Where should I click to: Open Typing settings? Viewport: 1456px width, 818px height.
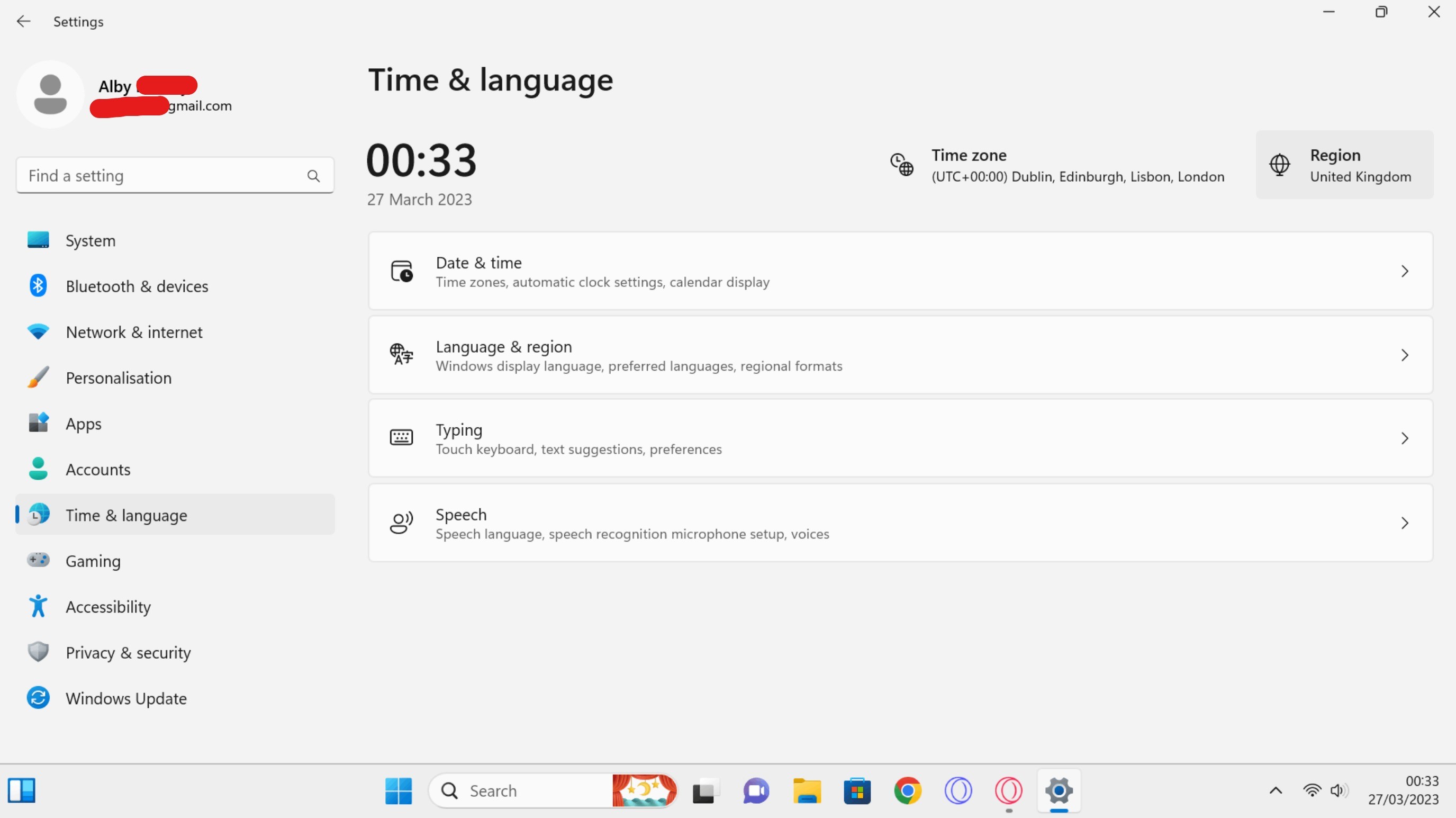pos(900,437)
